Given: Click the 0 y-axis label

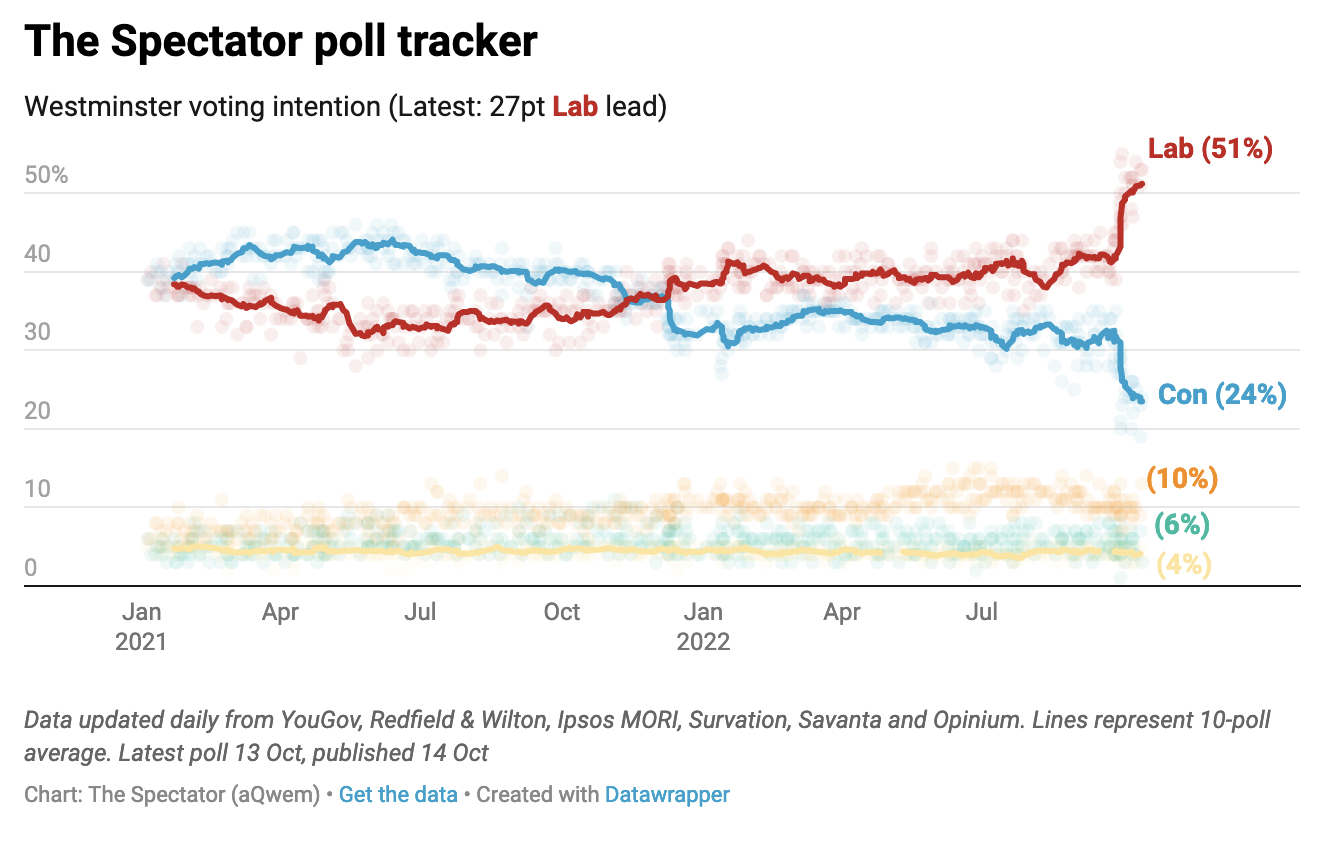Looking at the screenshot, I should coord(31,568).
